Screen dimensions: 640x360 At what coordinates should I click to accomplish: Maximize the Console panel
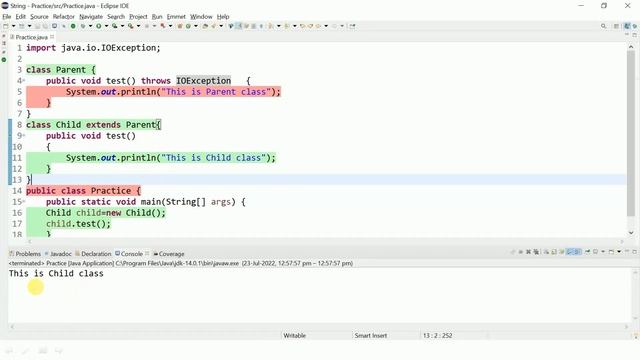(x=635, y=252)
